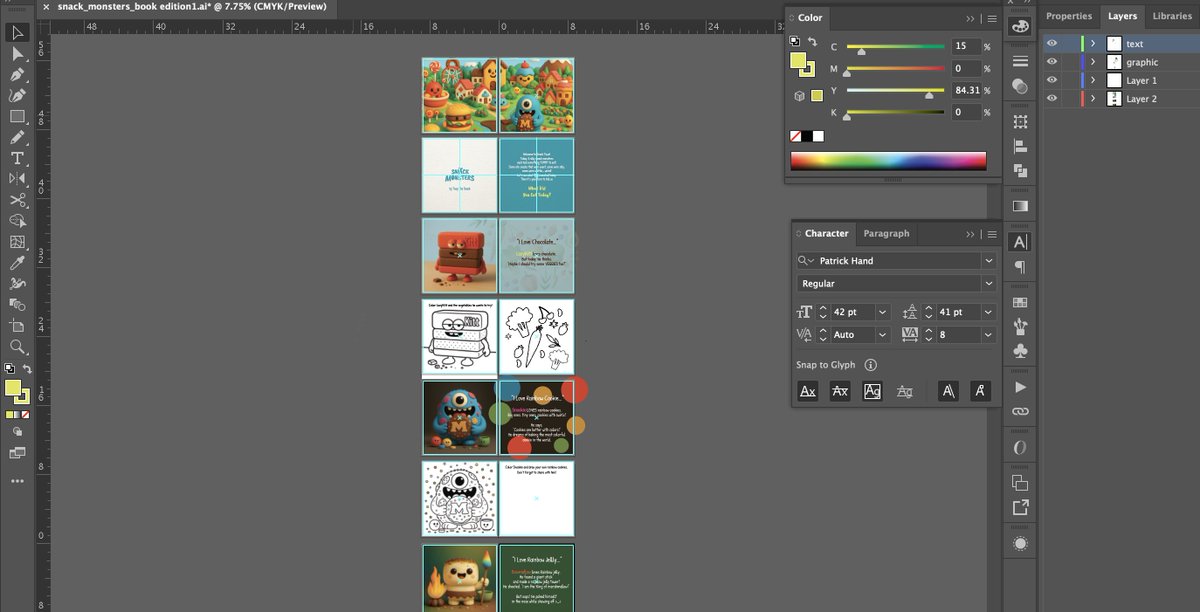Select the Layers tab
The width and height of the screenshot is (1200, 612).
point(1122,16)
